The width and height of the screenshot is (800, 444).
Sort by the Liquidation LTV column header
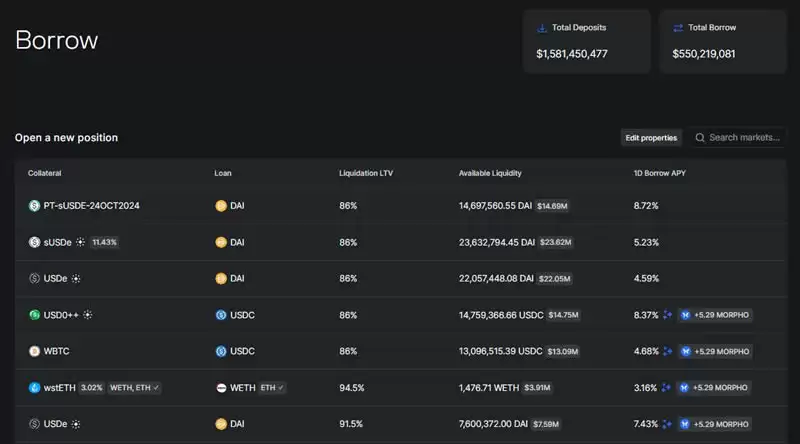[367, 173]
